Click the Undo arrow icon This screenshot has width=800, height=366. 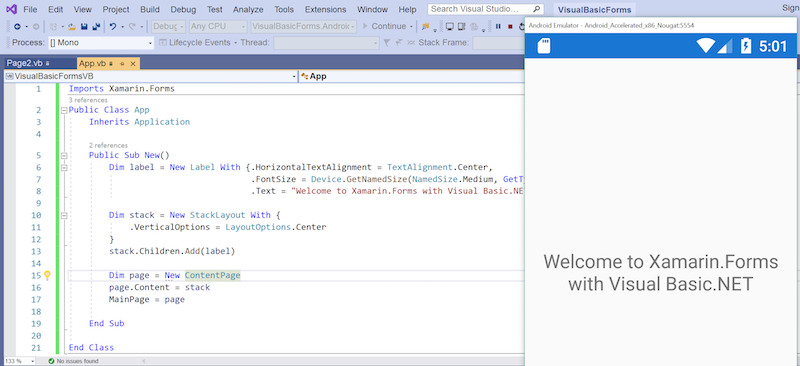[113, 27]
